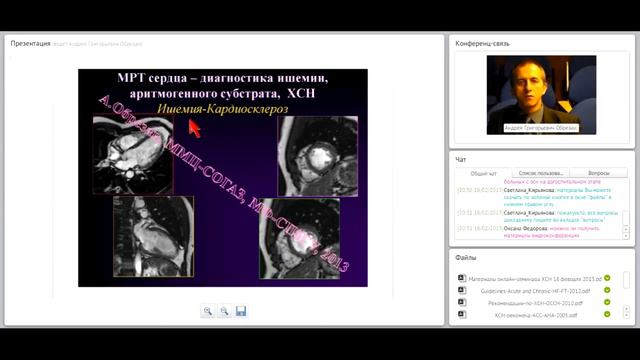Open file Рекомендации-по-ХСН-ОССН-2010.pdf

point(535,303)
